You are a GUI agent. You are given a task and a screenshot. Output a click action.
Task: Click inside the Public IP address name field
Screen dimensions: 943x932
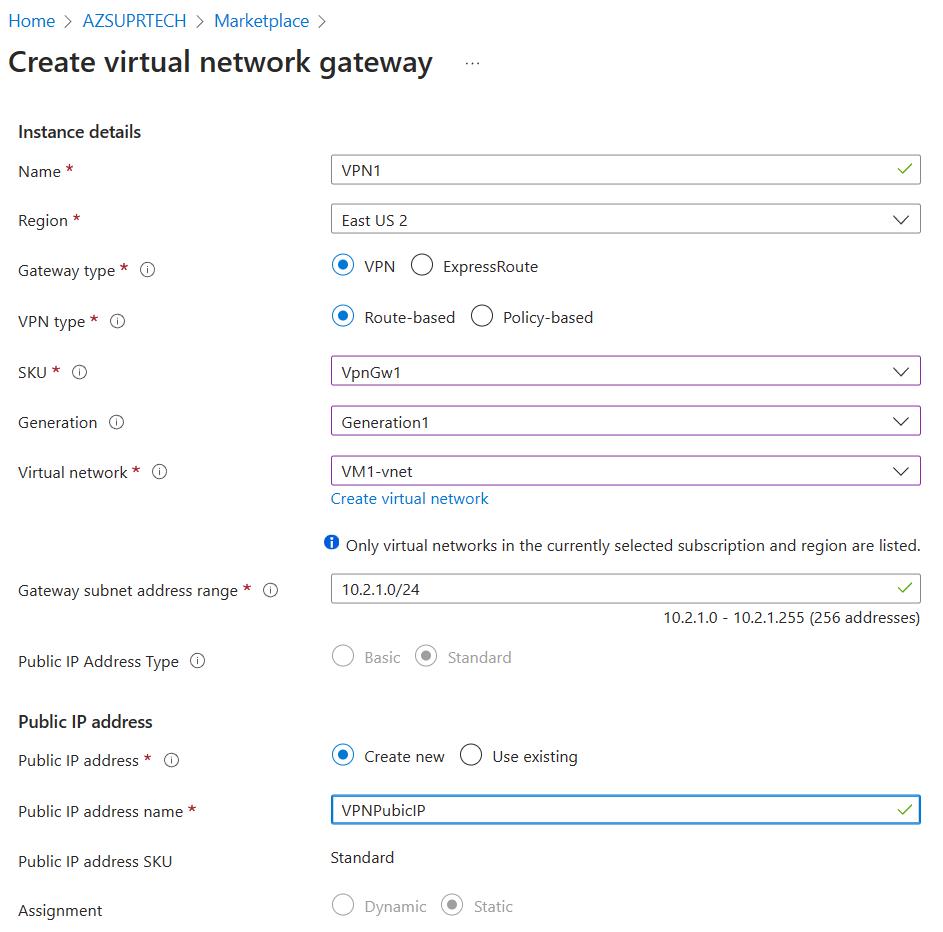[x=625, y=810]
